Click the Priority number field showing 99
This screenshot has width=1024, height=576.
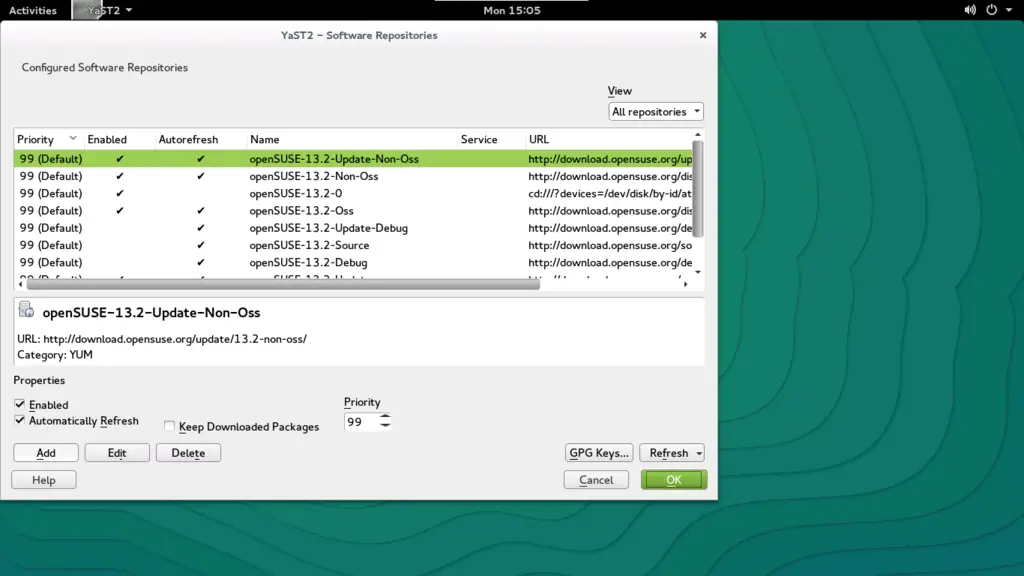(362, 422)
